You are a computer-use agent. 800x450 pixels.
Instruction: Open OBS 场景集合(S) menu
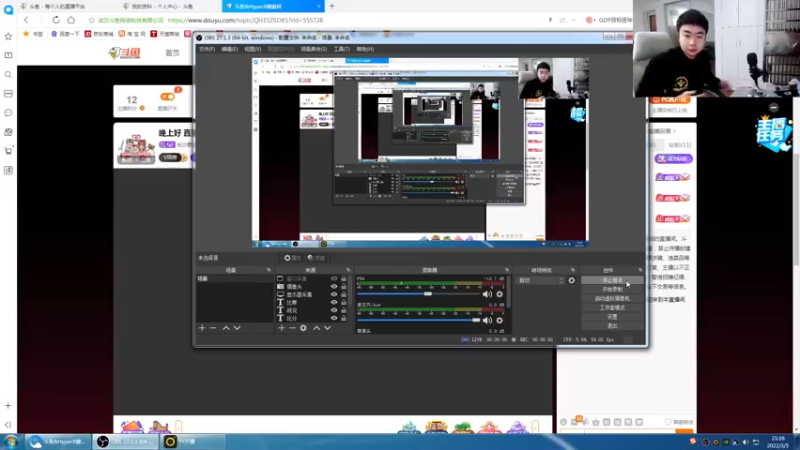pos(314,49)
